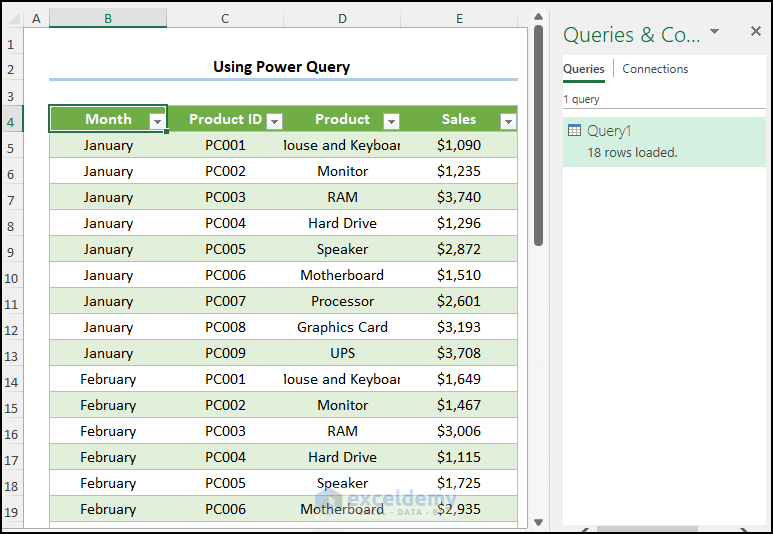
Task: Click cell with sales value $3,740
Action: pos(459,197)
